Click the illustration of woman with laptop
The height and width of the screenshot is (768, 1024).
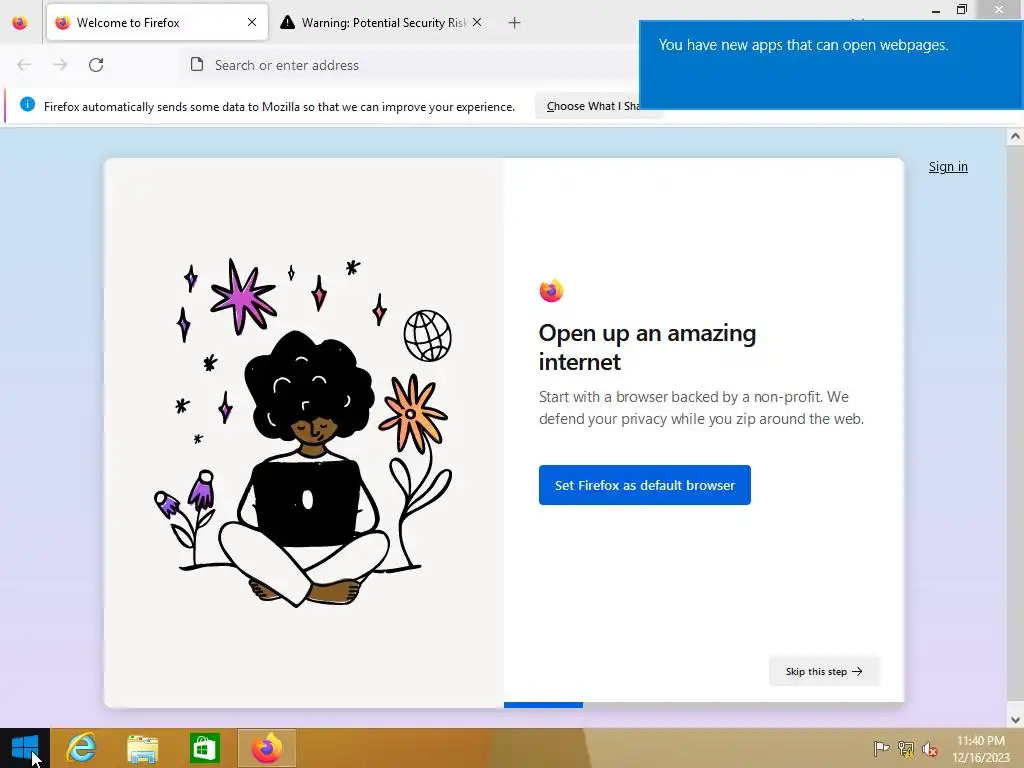[x=303, y=433]
